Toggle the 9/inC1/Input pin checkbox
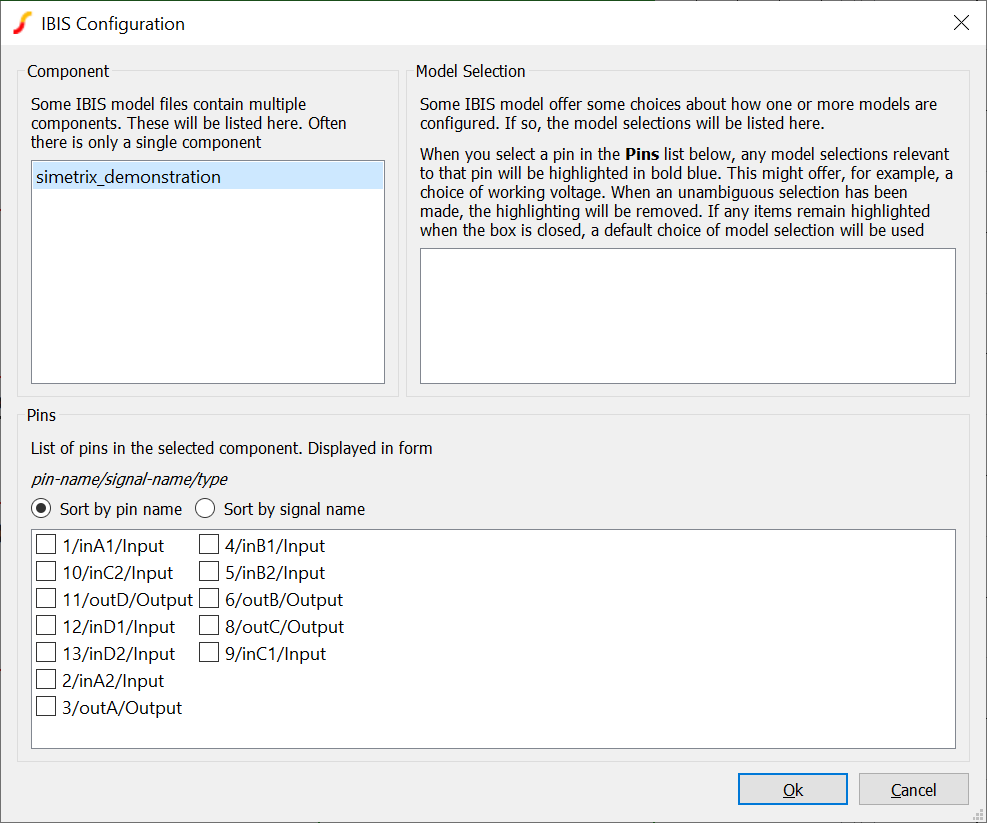Image resolution: width=987 pixels, height=823 pixels. tap(209, 653)
